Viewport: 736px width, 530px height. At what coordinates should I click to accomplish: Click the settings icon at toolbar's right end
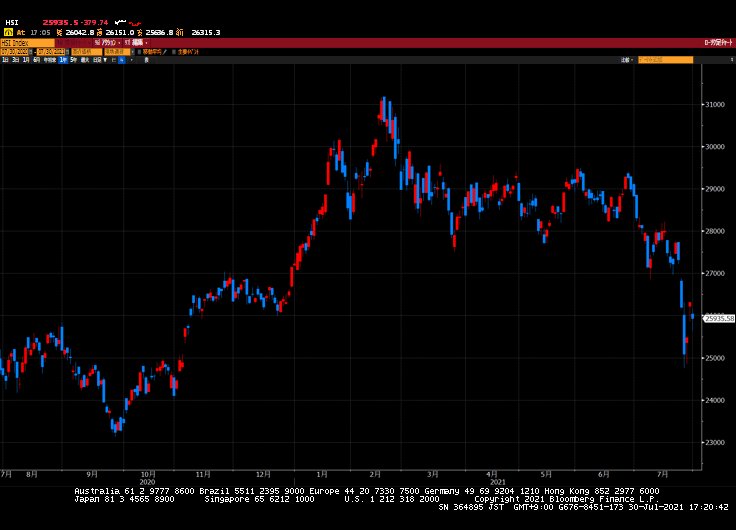727,60
